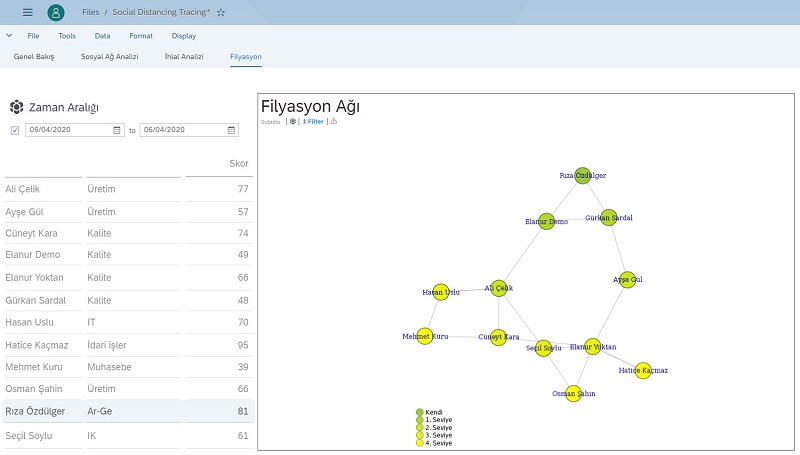Click the Zaman Aralığı cube icon
Viewport: 800px width, 455px height.
[x=16, y=107]
